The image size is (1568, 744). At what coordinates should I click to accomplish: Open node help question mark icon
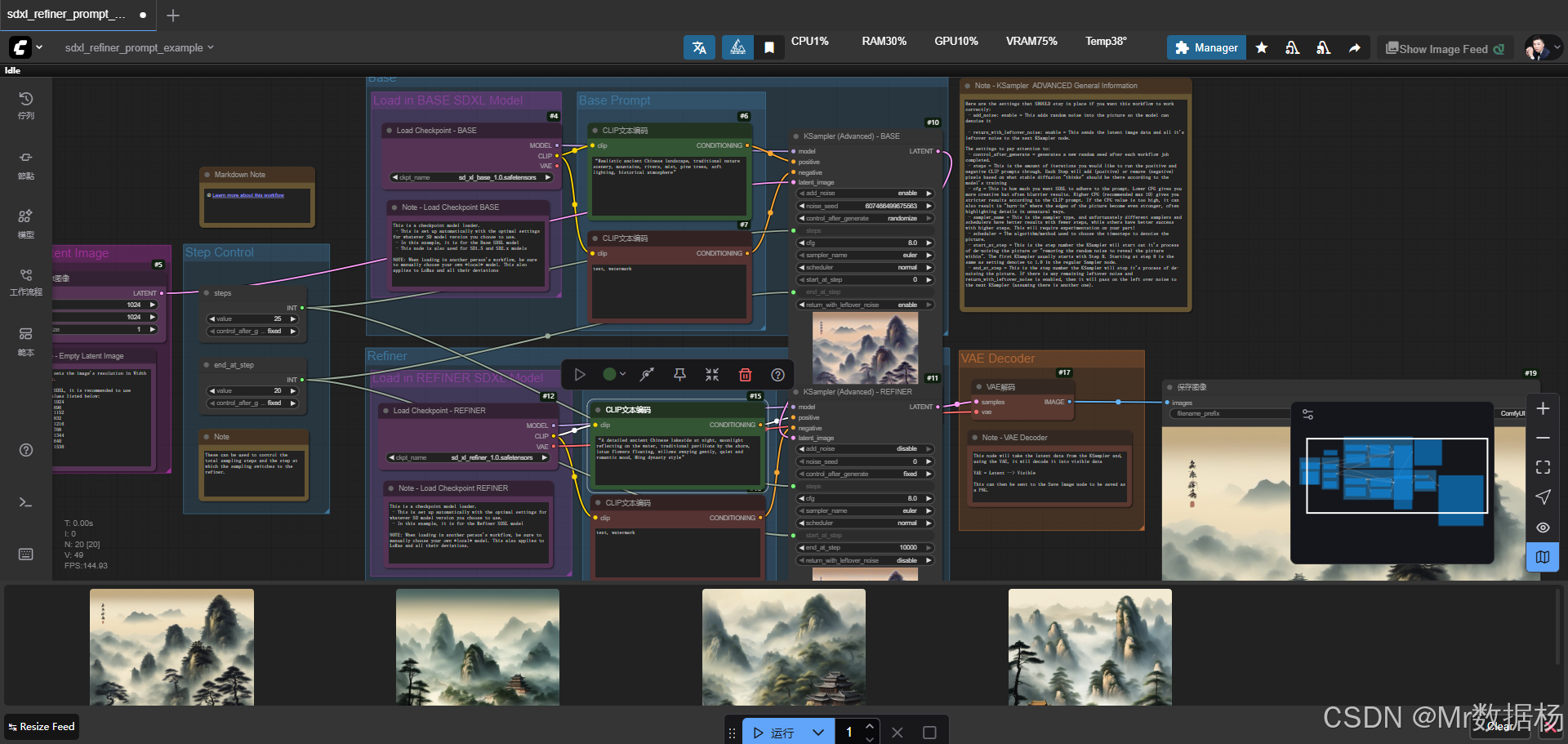click(777, 374)
